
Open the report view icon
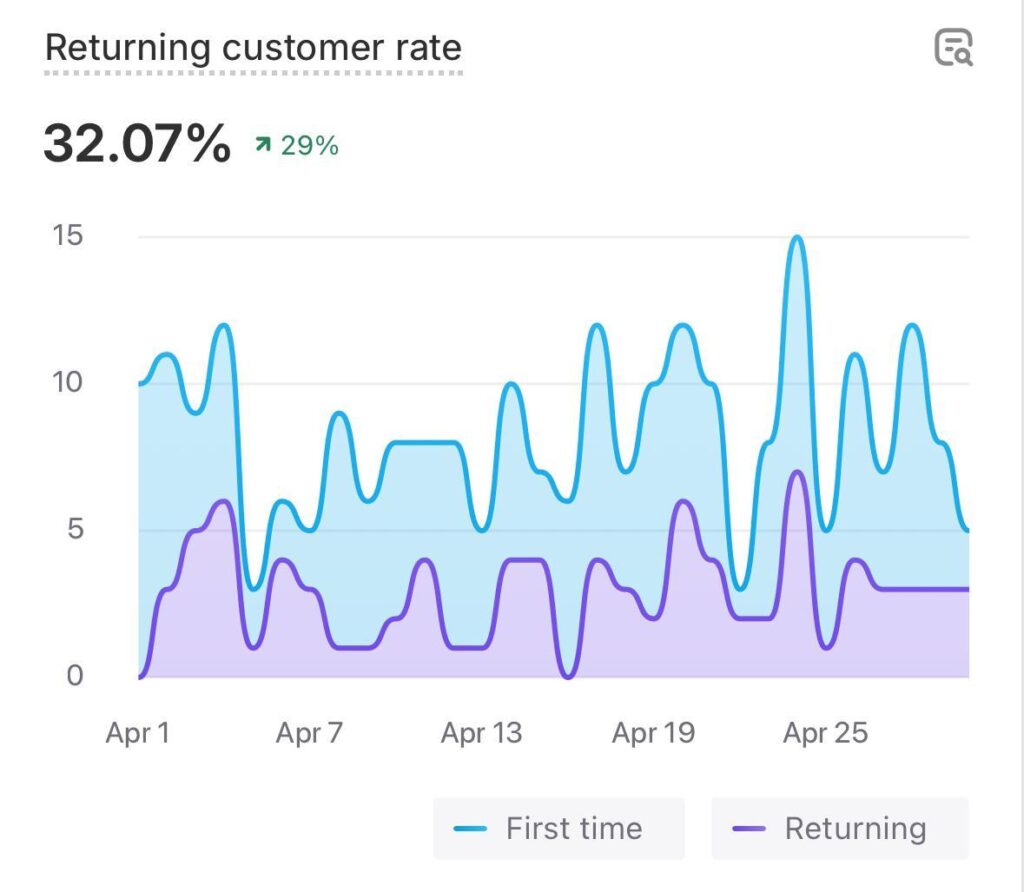(x=952, y=47)
